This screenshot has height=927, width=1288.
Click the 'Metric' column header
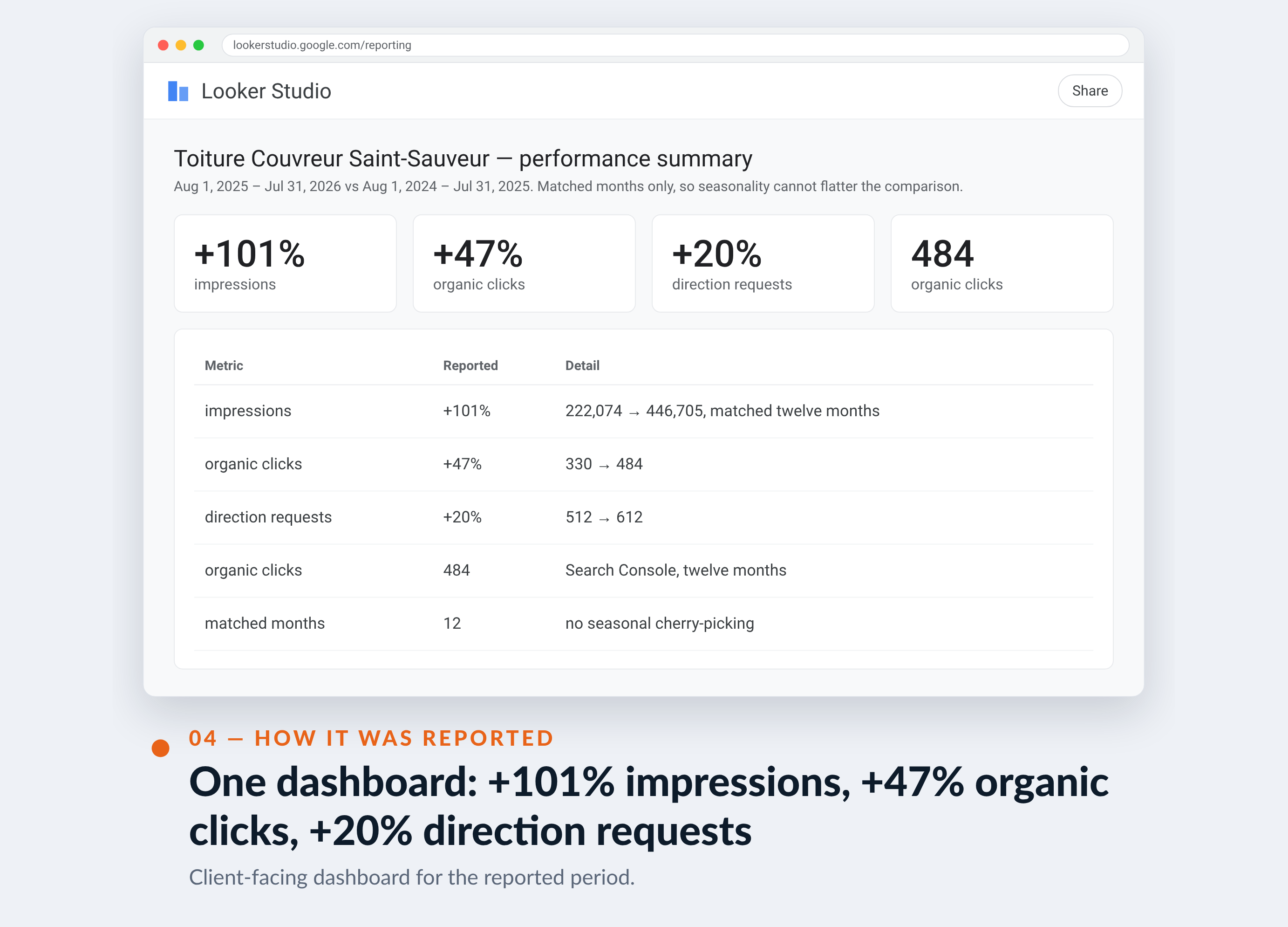coord(224,365)
